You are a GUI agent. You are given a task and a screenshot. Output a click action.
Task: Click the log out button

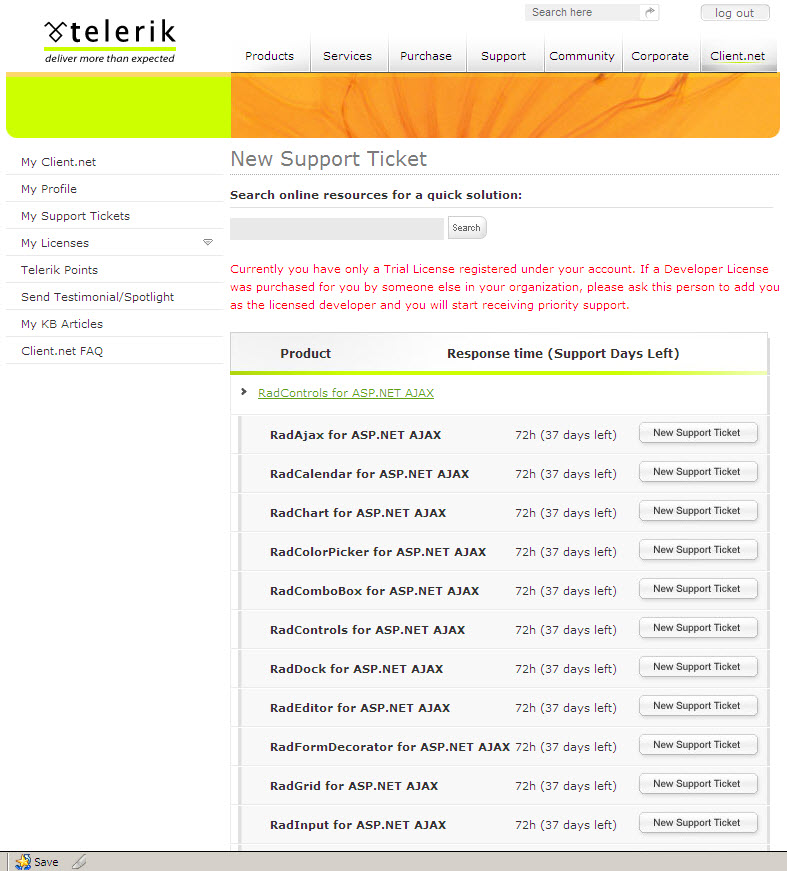click(x=735, y=13)
